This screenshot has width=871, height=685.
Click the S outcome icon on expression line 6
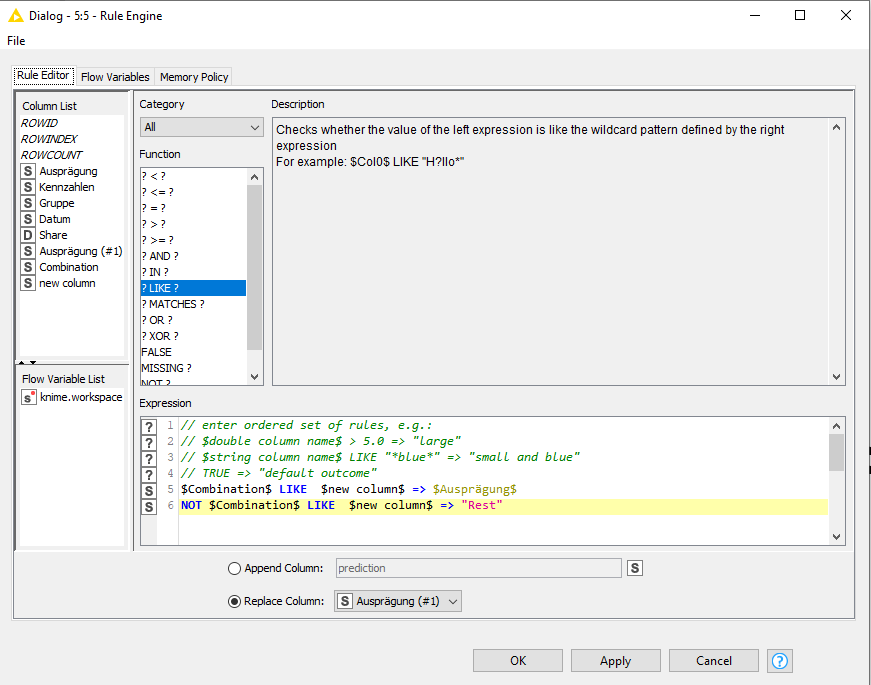click(x=148, y=507)
